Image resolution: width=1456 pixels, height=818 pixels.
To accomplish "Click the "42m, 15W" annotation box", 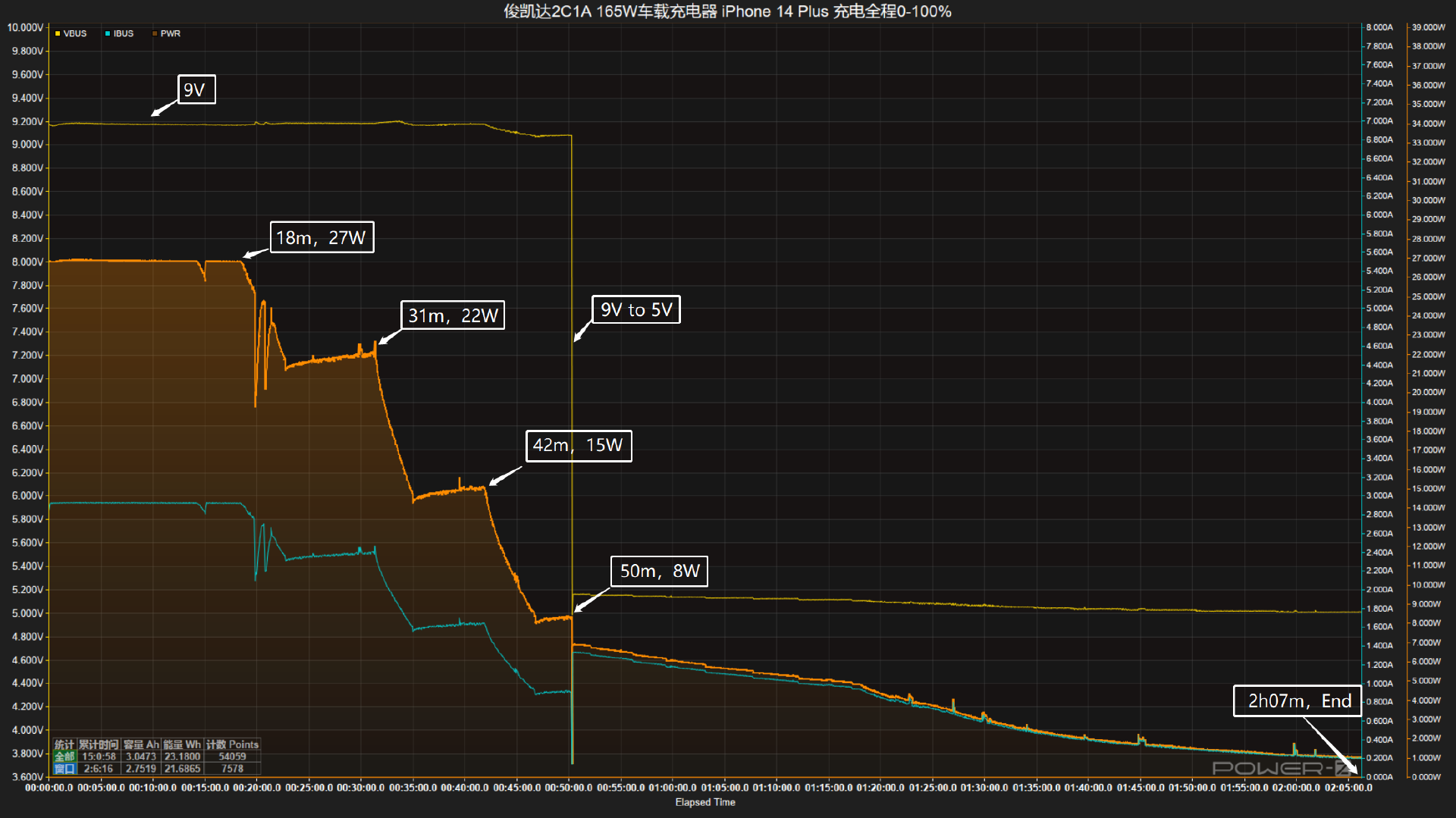I will (578, 446).
